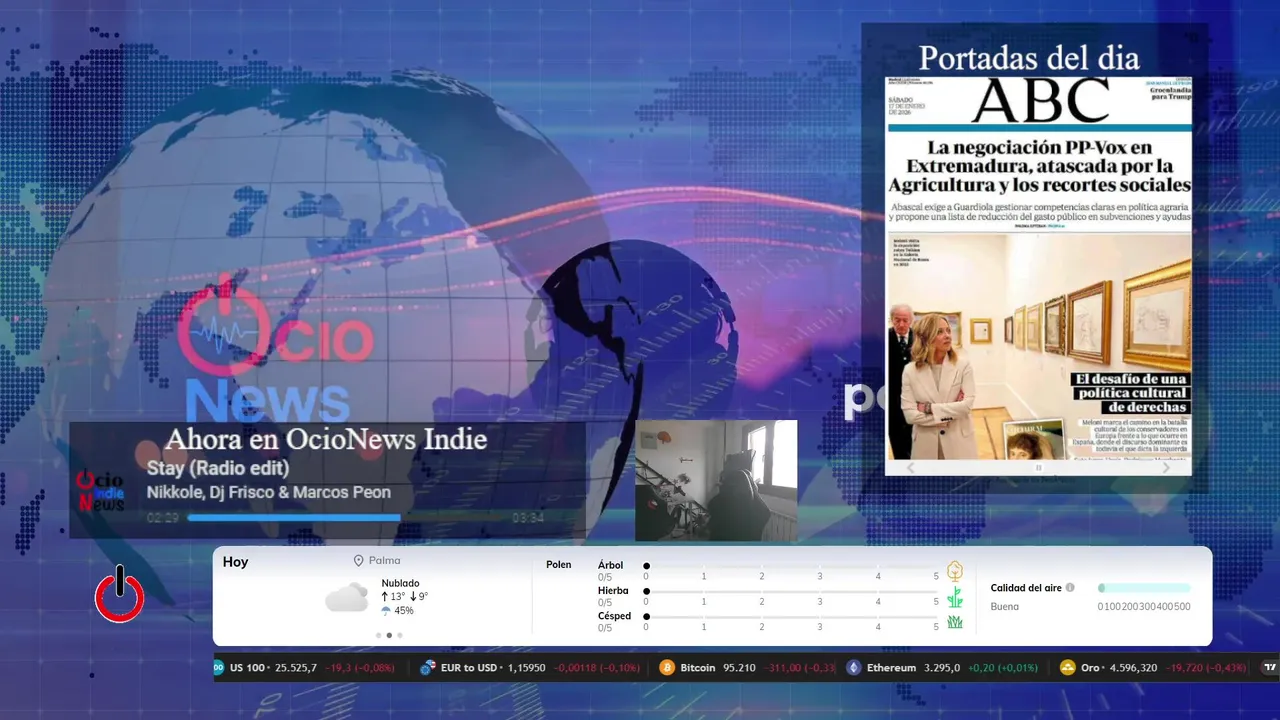Select the third weather carousel dot
This screenshot has width=1280, height=720.
(x=400, y=635)
